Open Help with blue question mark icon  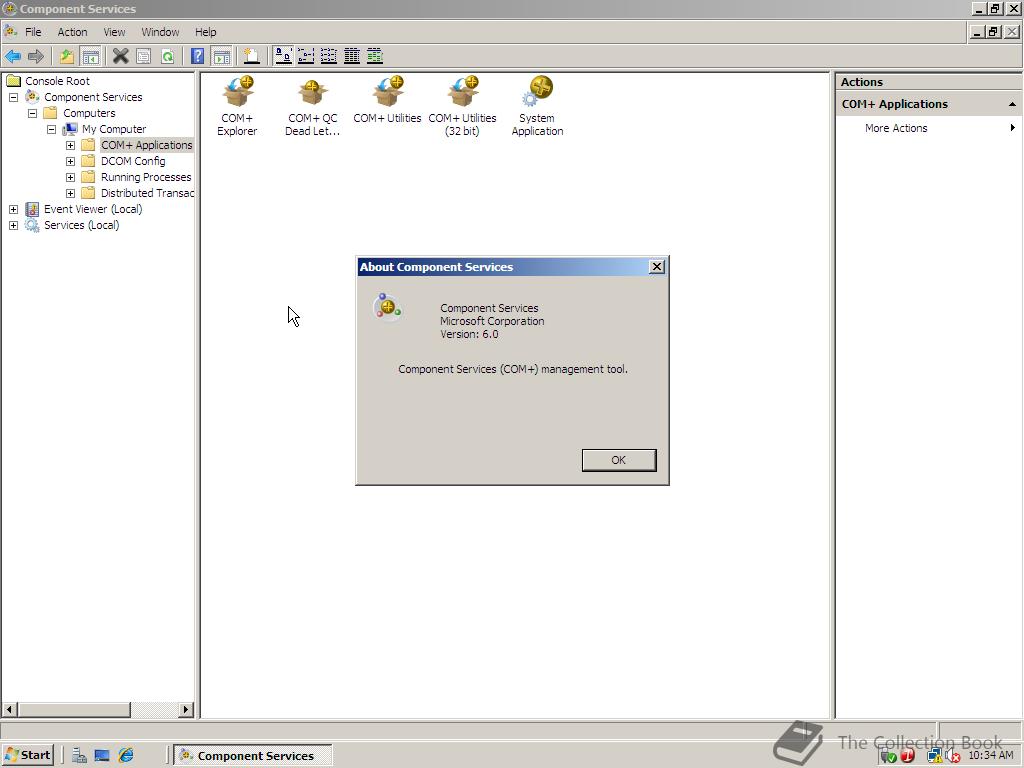[197, 56]
